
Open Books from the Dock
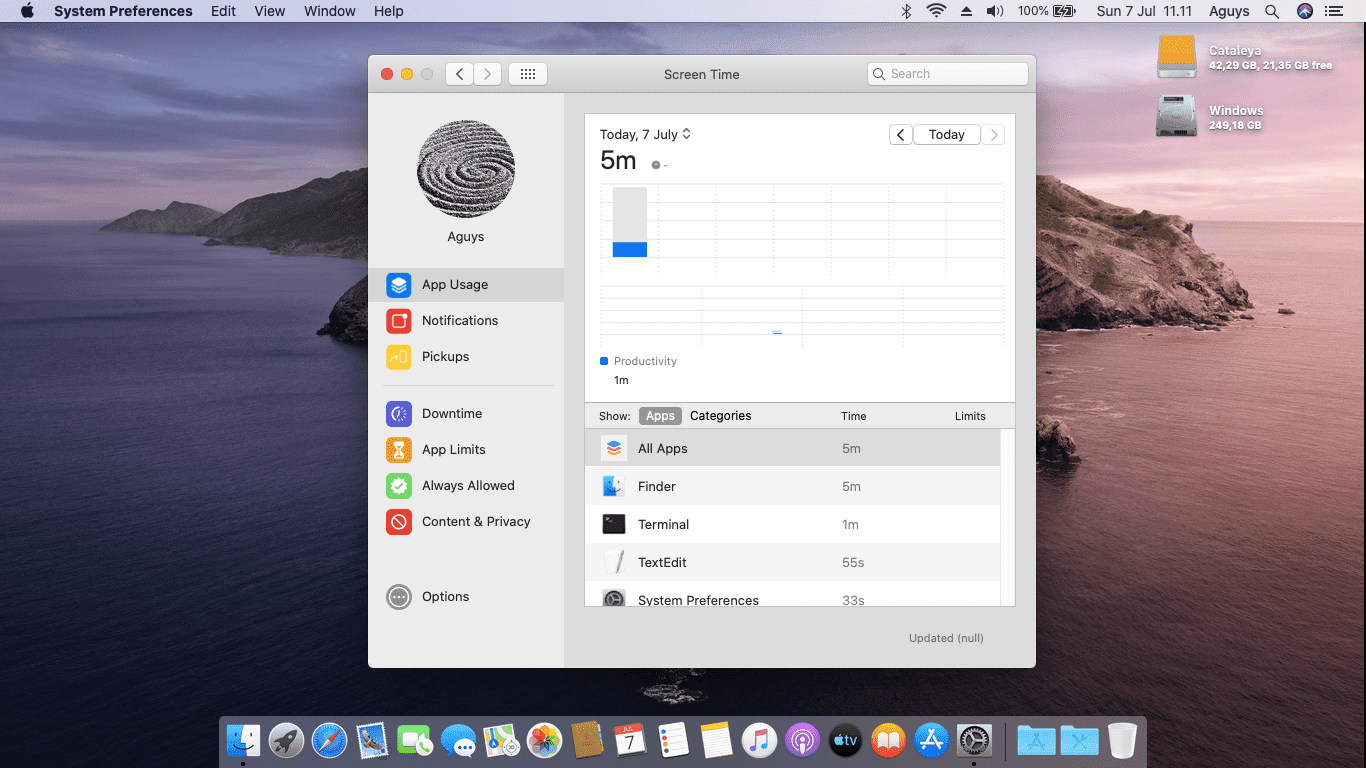click(888, 740)
